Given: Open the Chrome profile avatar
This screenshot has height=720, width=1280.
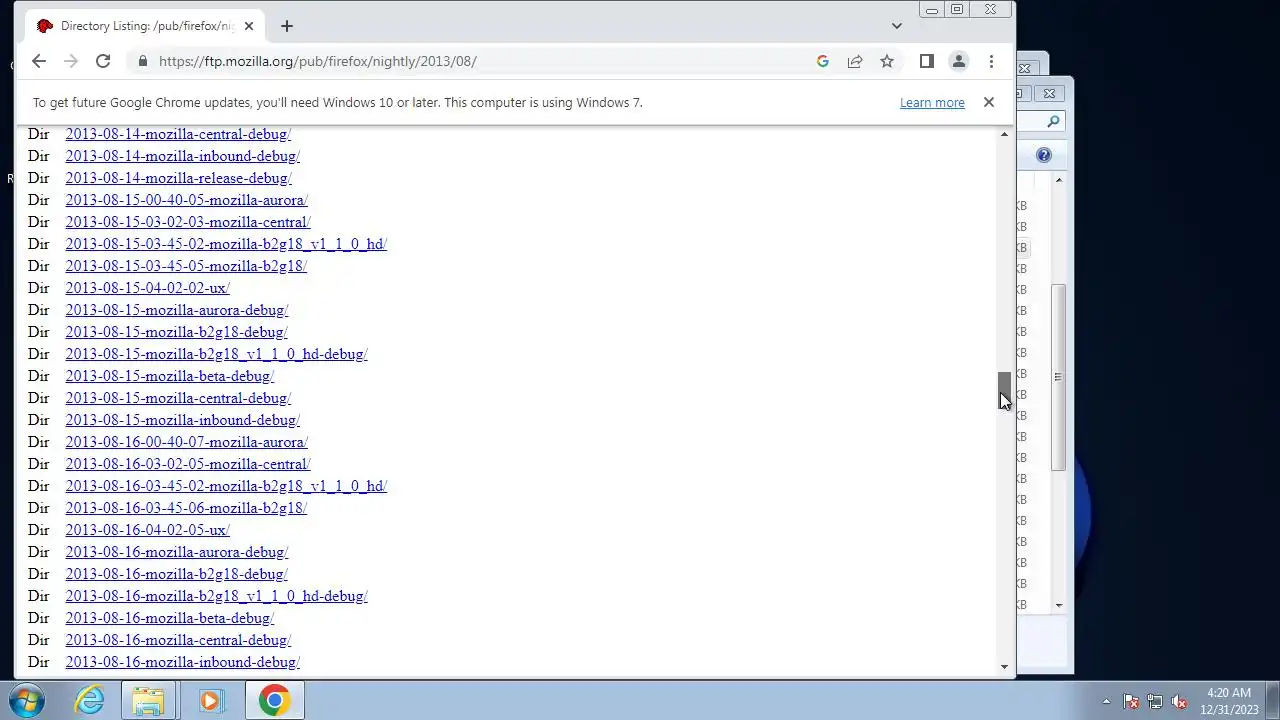Looking at the screenshot, I should (958, 61).
